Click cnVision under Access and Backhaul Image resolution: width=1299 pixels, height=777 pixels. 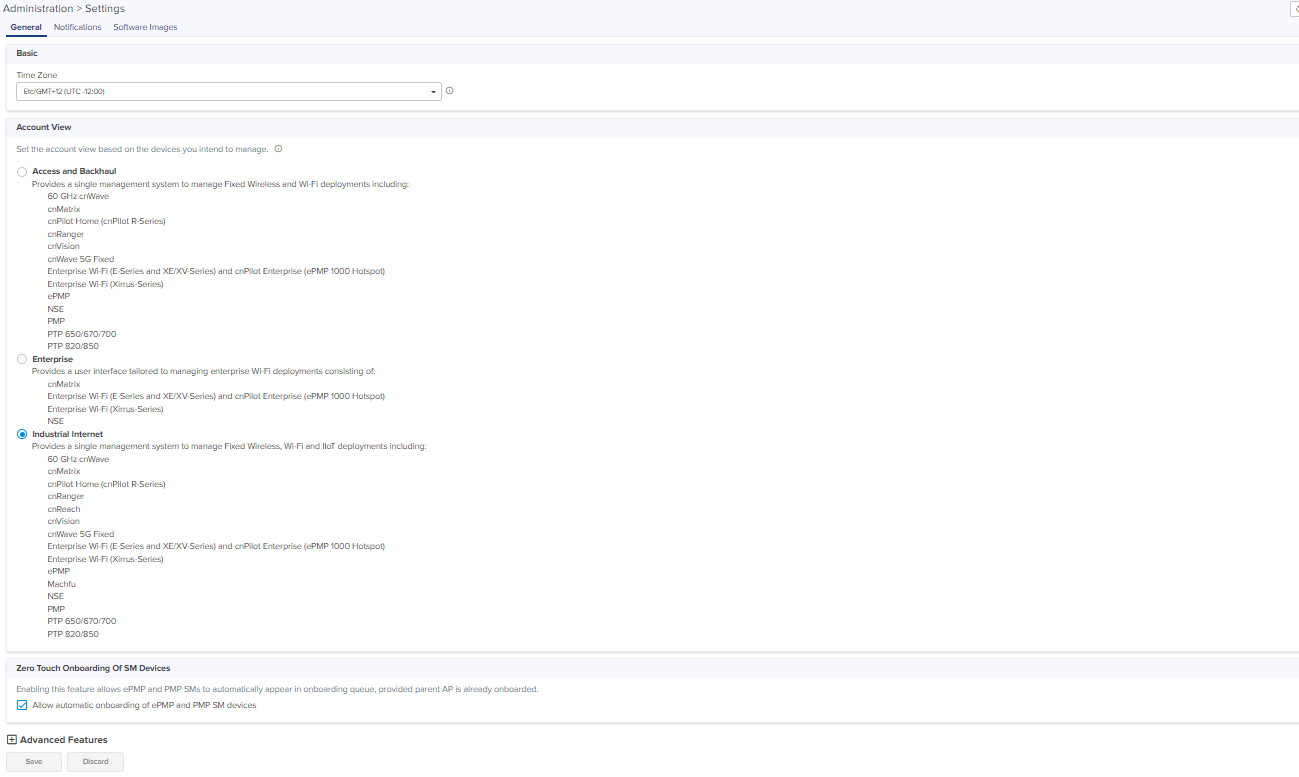63,246
